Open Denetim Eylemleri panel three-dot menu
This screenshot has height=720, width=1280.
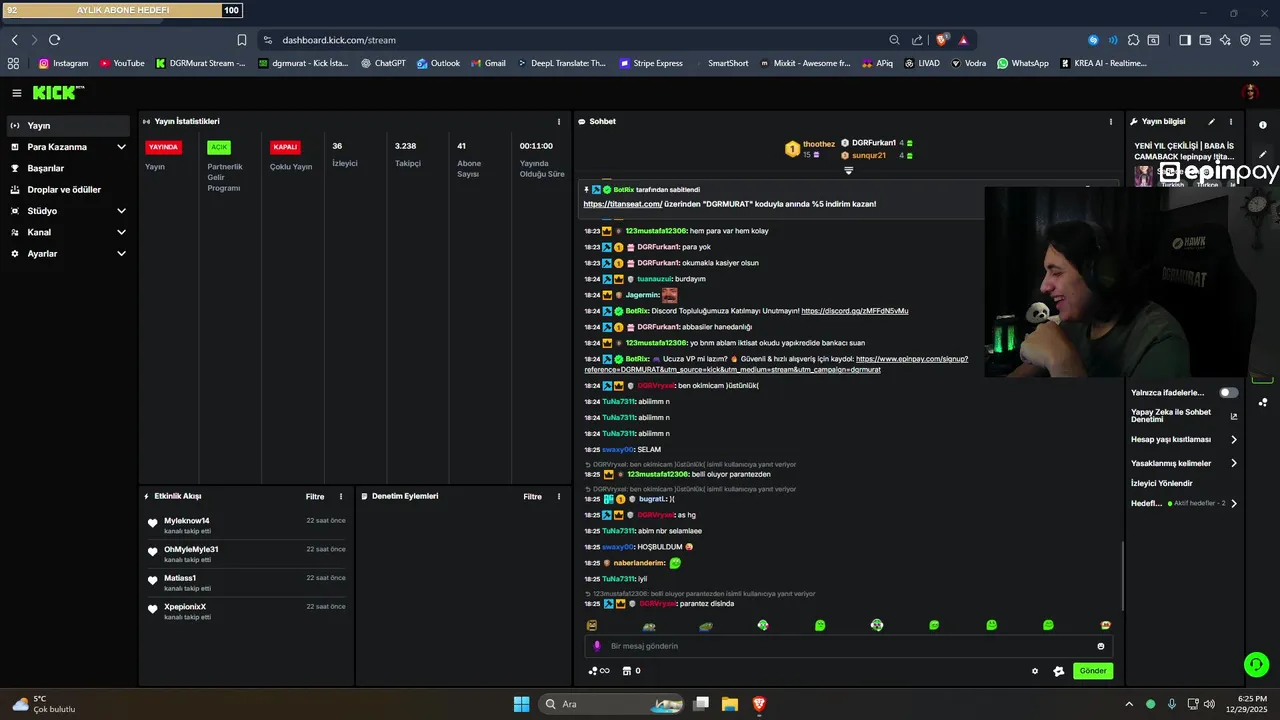[x=559, y=497]
